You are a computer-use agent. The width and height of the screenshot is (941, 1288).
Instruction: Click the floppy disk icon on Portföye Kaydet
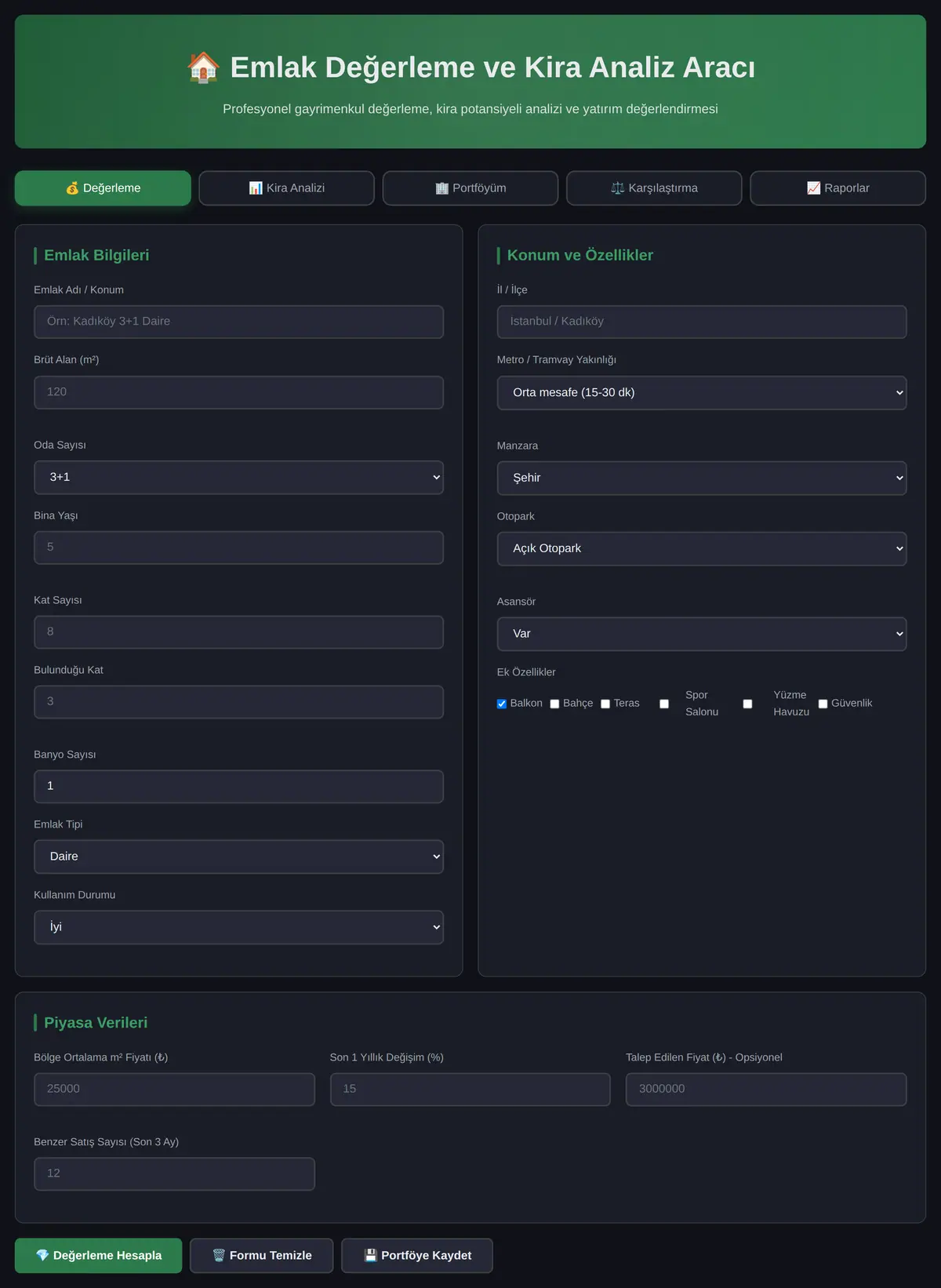click(x=371, y=1255)
